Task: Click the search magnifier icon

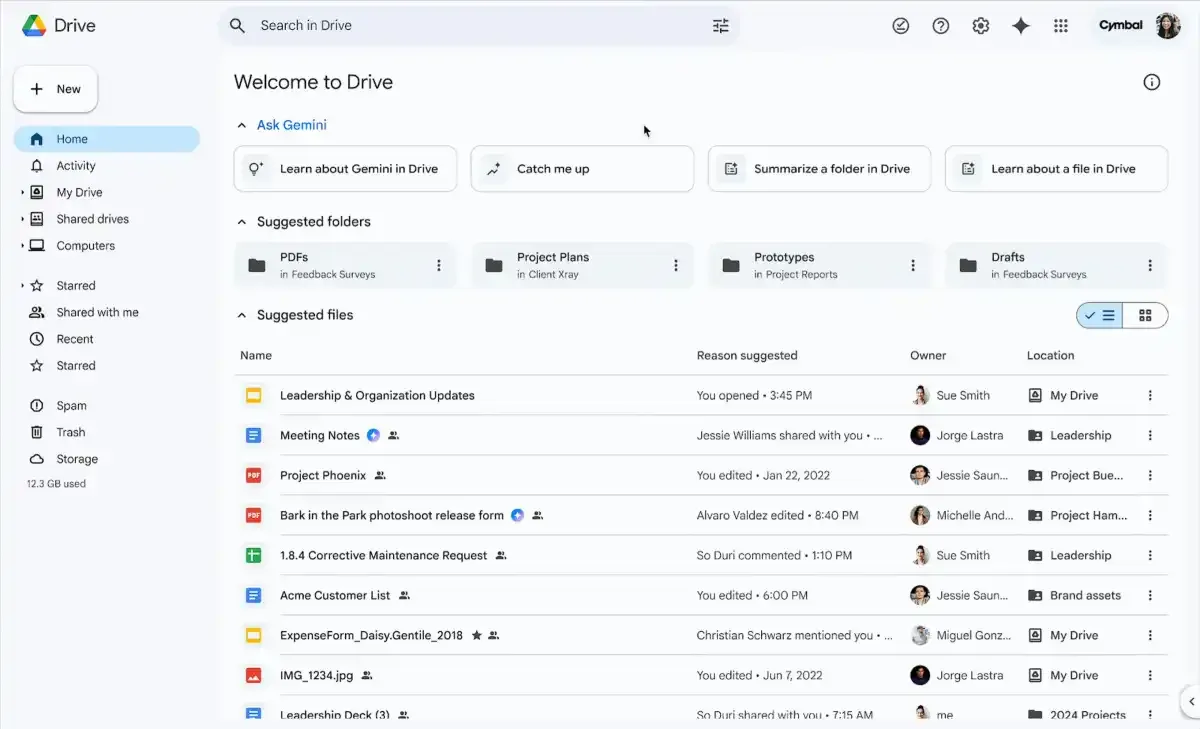Action: point(237,26)
